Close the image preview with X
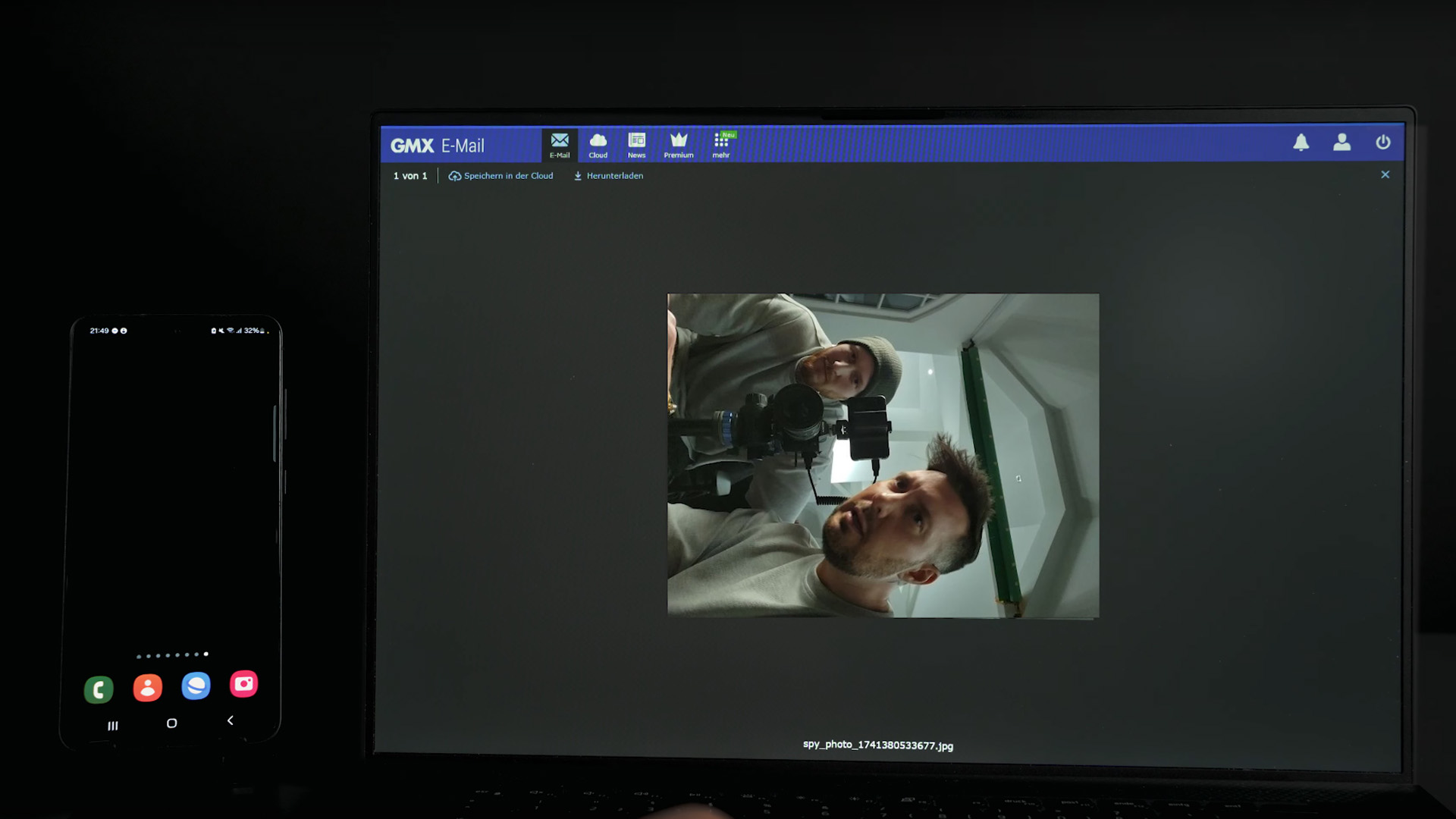Image resolution: width=1456 pixels, height=819 pixels. 1385,175
